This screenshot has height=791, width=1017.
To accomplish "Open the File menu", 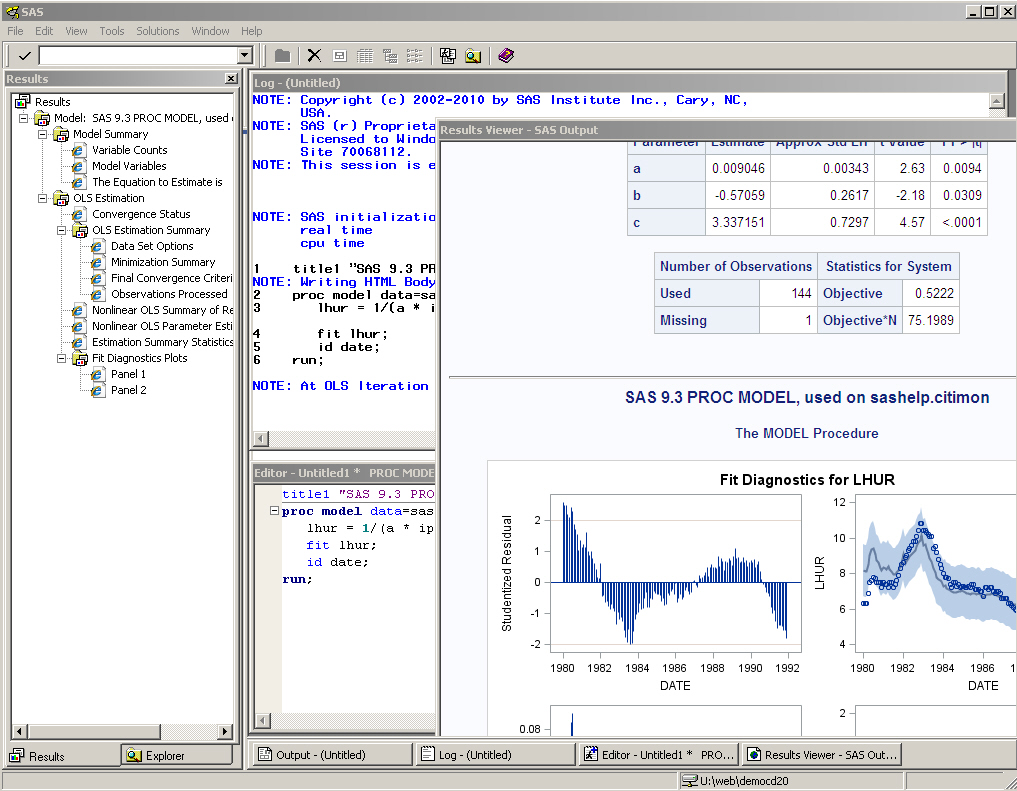I will point(15,31).
